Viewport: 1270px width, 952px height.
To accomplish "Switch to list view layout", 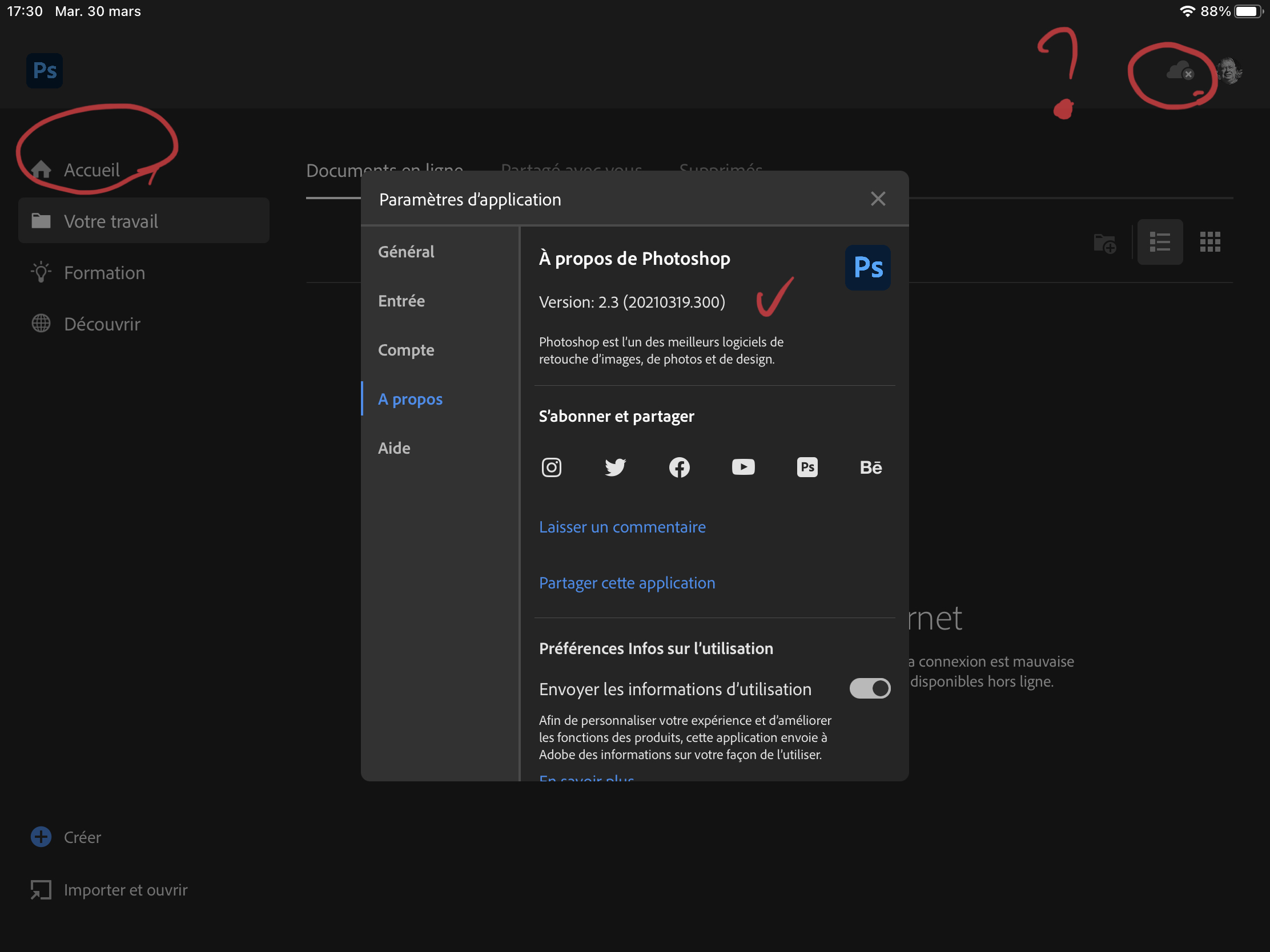I will 1160,241.
